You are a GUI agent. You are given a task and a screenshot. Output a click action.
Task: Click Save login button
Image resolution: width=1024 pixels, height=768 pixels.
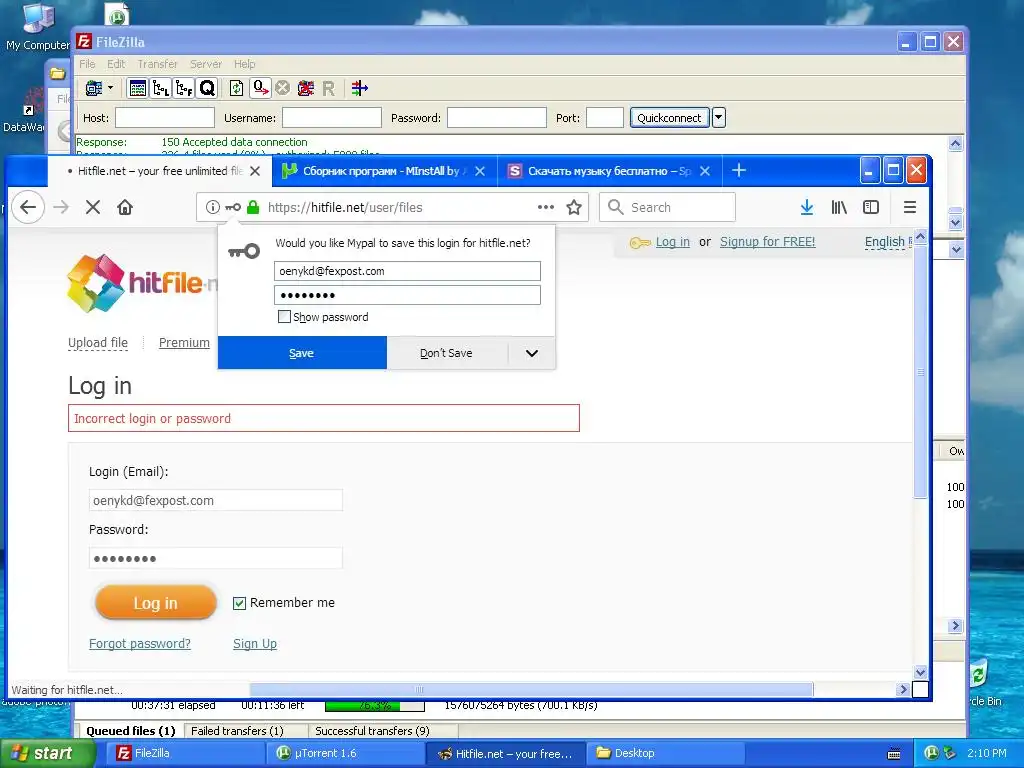click(302, 353)
